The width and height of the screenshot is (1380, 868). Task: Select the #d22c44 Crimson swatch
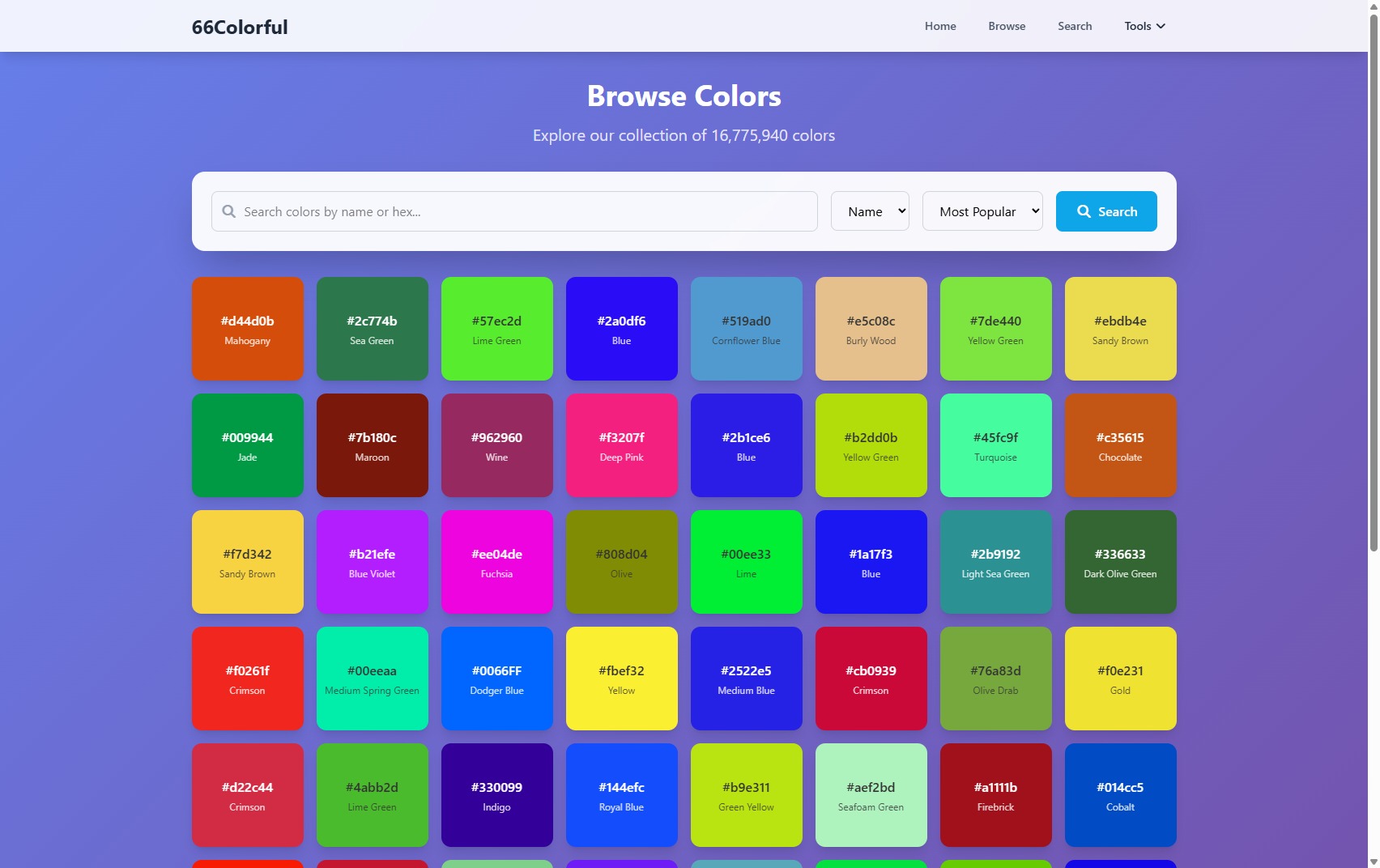tap(248, 795)
